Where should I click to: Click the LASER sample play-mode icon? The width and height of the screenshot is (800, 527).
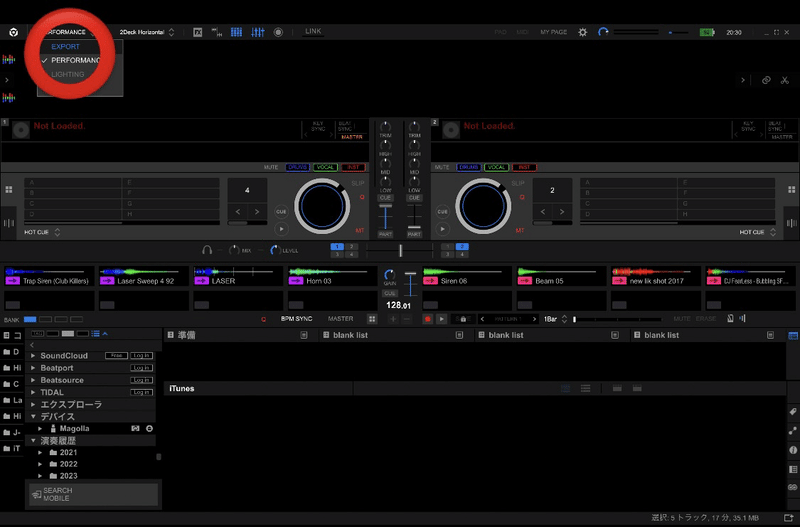pyautogui.click(x=202, y=281)
